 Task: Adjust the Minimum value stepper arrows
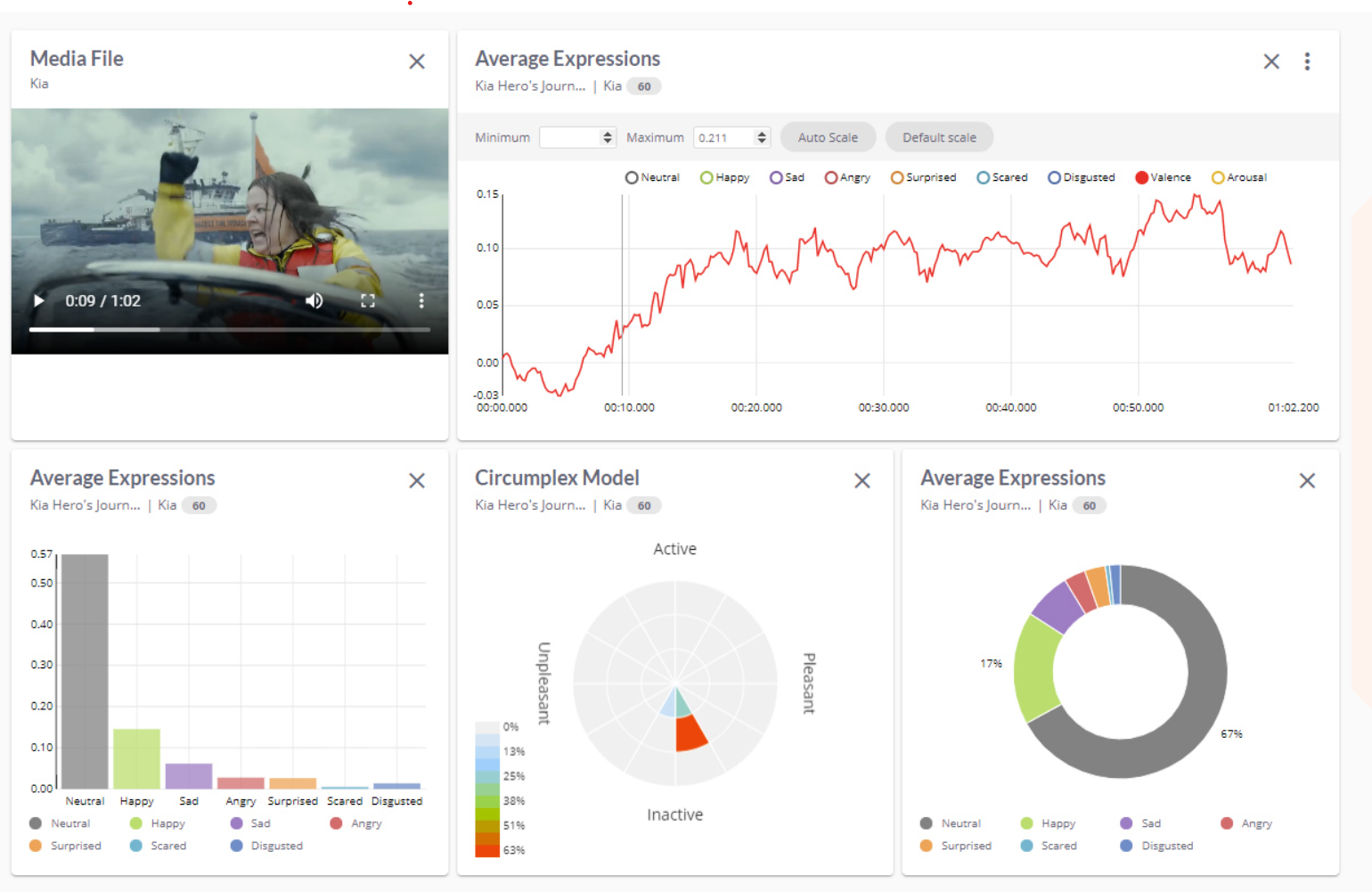pyautogui.click(x=608, y=137)
